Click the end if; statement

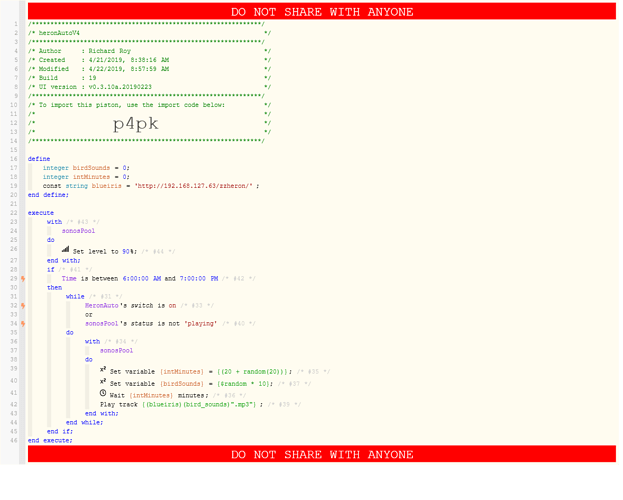pos(60,432)
